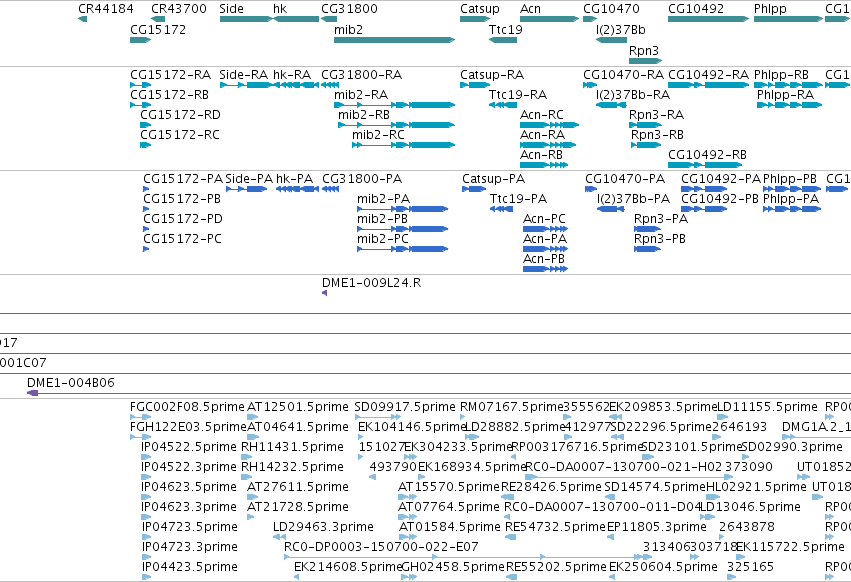Select the FGC002F08.5prime EST glyph
The height and width of the screenshot is (582, 851).
pos(141,417)
